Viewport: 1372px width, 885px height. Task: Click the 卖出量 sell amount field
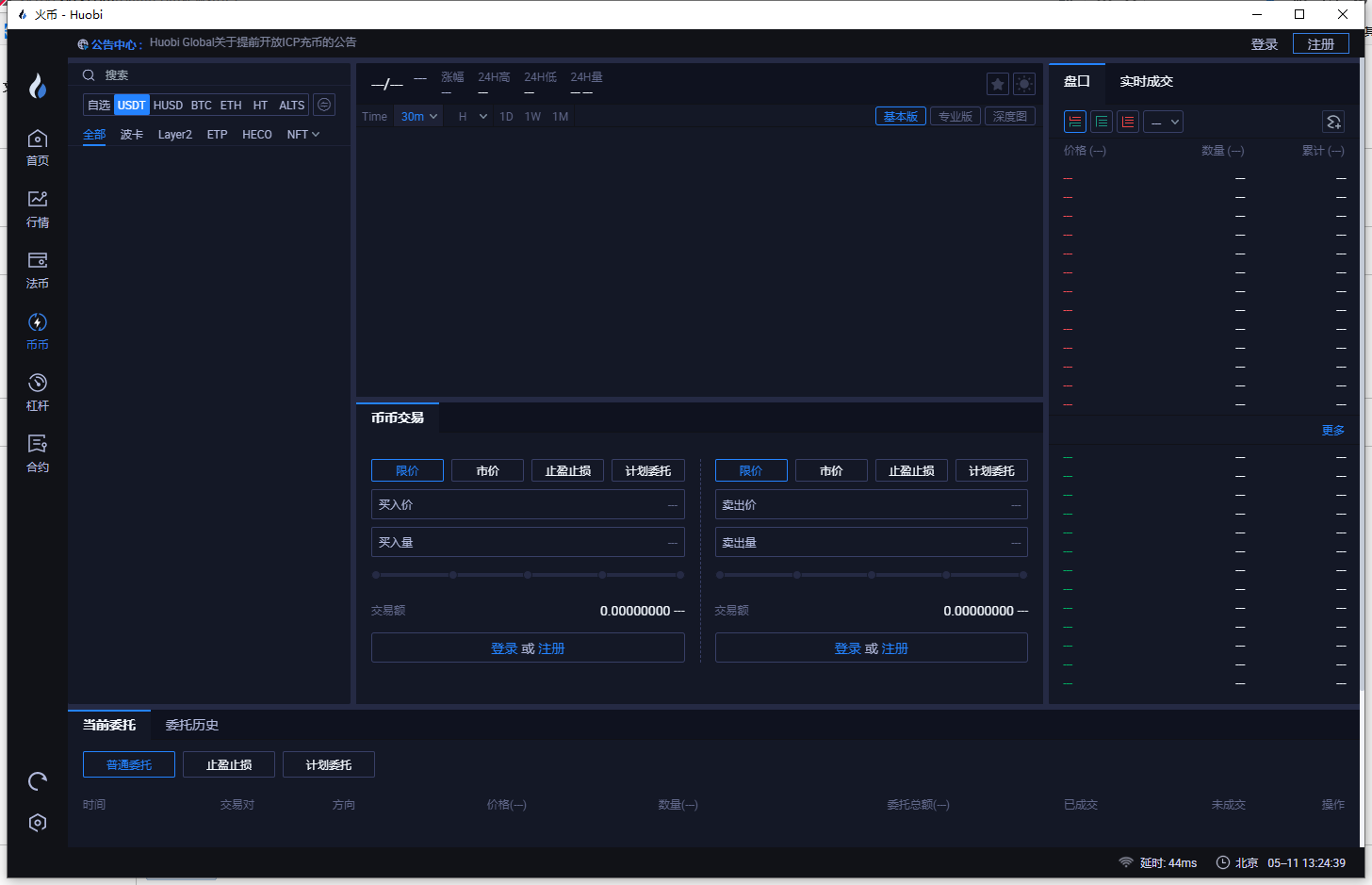pyautogui.click(x=872, y=542)
